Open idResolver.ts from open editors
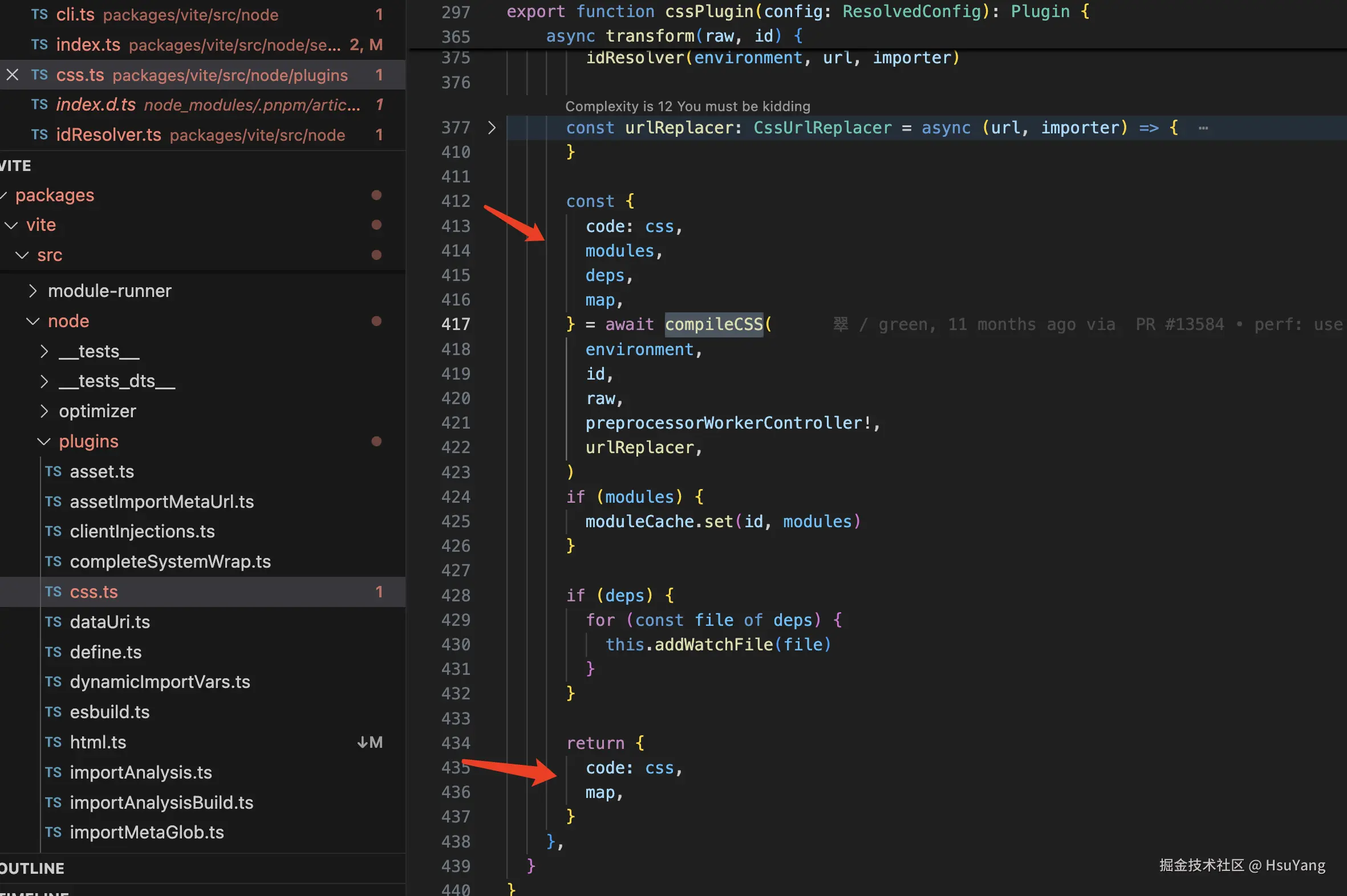This screenshot has height=896, width=1347. point(108,135)
